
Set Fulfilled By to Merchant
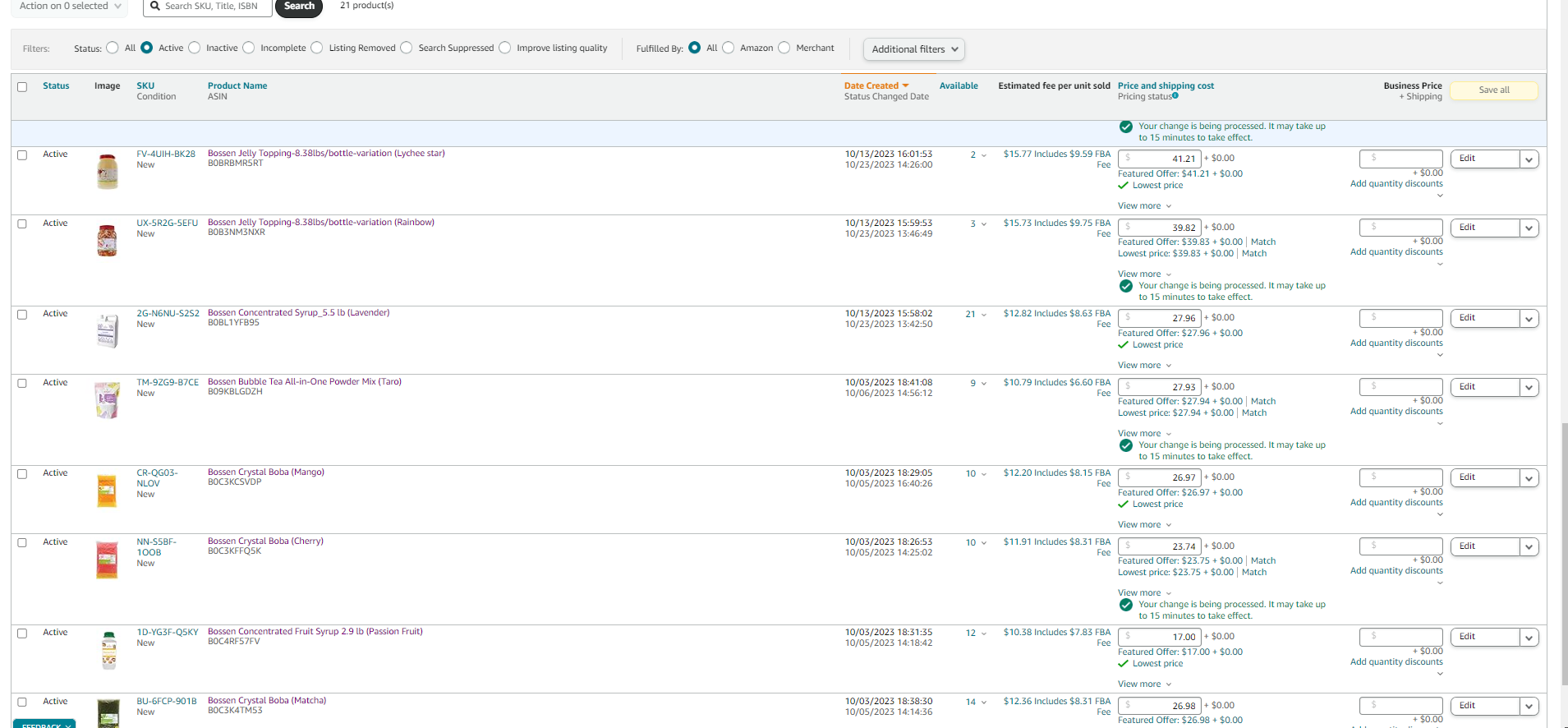tap(784, 48)
